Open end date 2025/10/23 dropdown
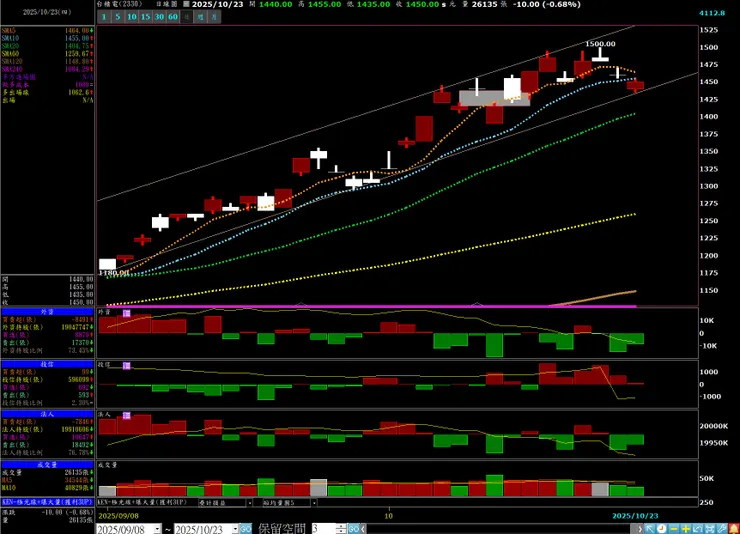The image size is (740, 534). coord(235,529)
